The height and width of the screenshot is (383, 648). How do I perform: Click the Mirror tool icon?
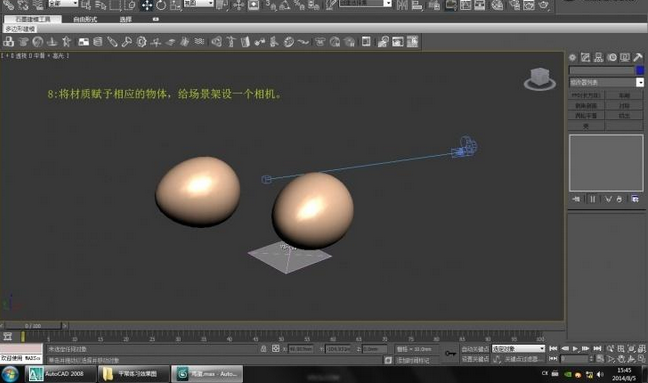(402, 5)
